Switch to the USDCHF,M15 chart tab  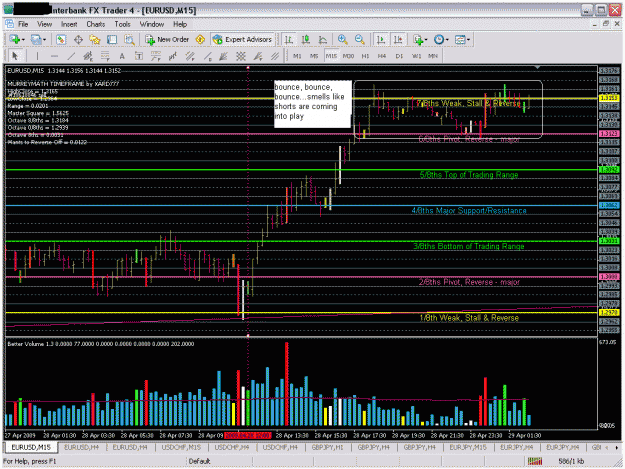[x=181, y=447]
